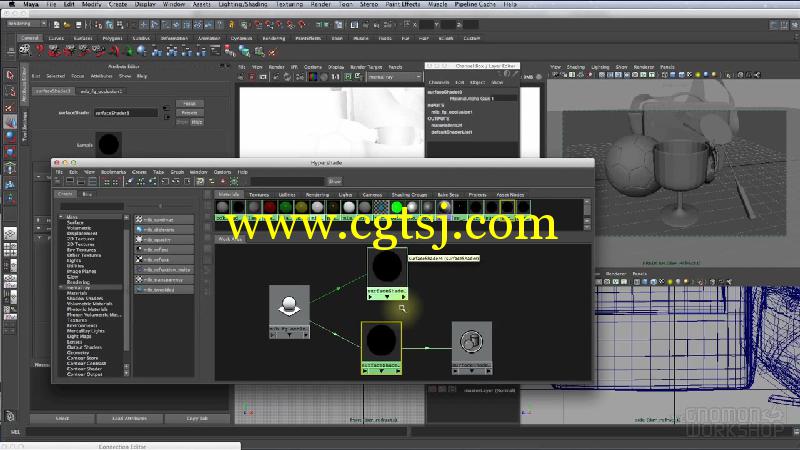Open the Render Target menu in Render View
Viewport: 800px width, 450px height.
point(366,67)
